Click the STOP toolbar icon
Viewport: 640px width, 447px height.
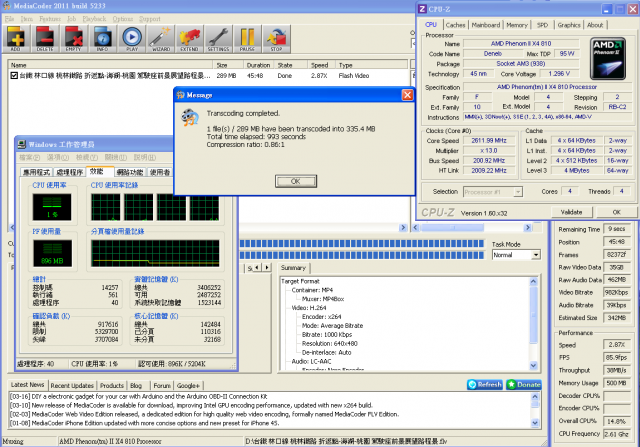(x=276, y=39)
